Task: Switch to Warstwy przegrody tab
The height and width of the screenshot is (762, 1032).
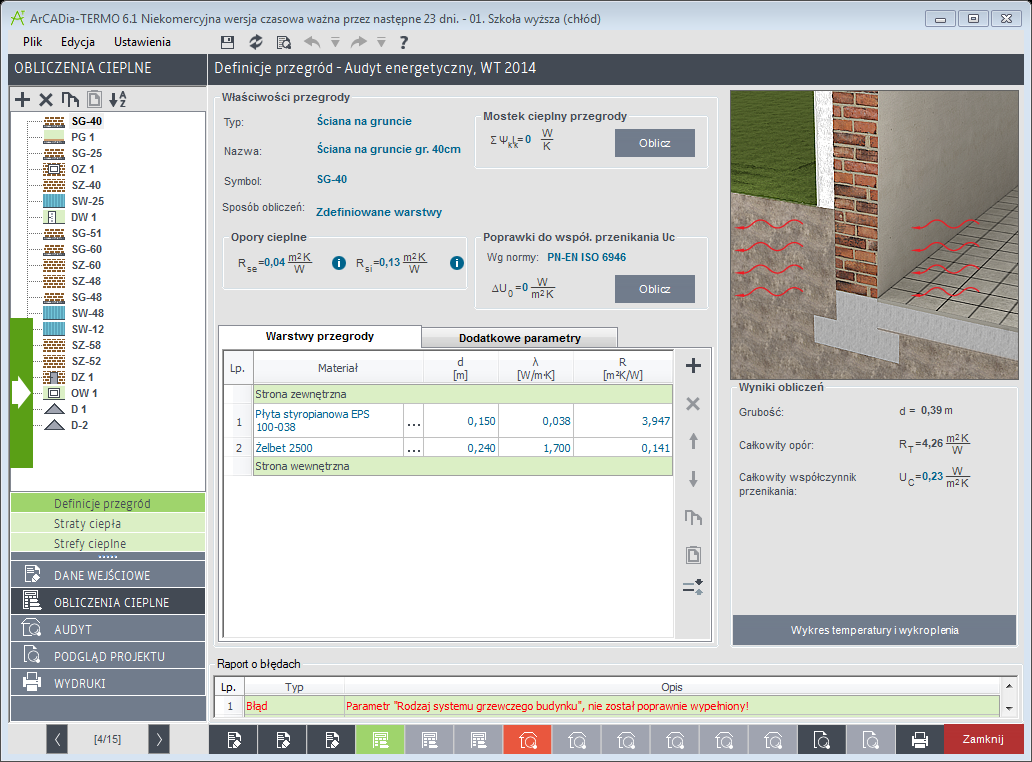Action: 320,336
